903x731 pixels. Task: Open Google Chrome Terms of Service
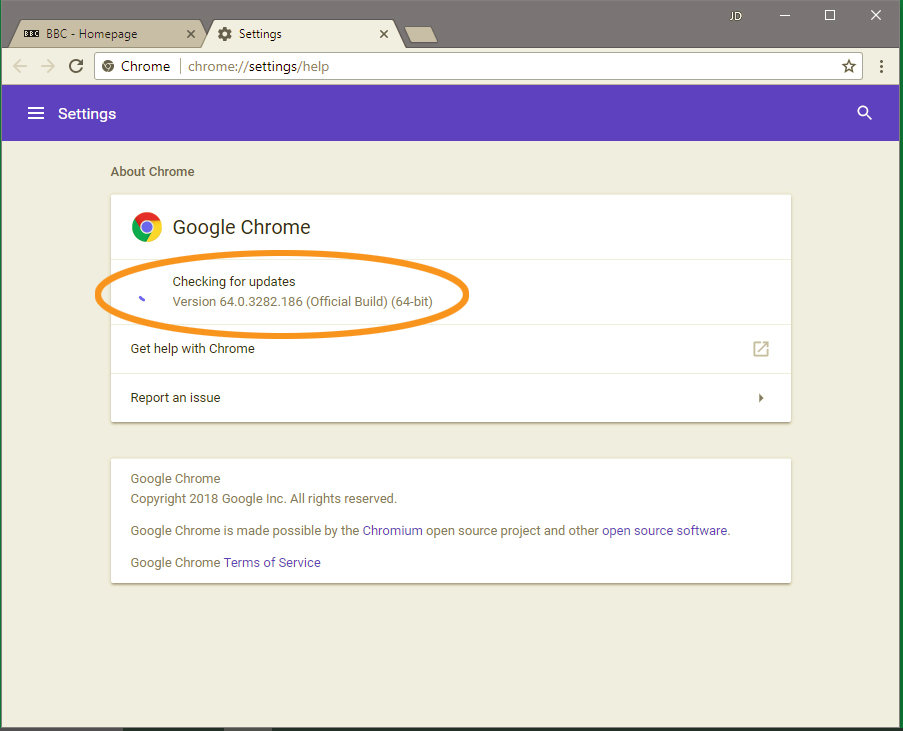pyautogui.click(x=272, y=562)
